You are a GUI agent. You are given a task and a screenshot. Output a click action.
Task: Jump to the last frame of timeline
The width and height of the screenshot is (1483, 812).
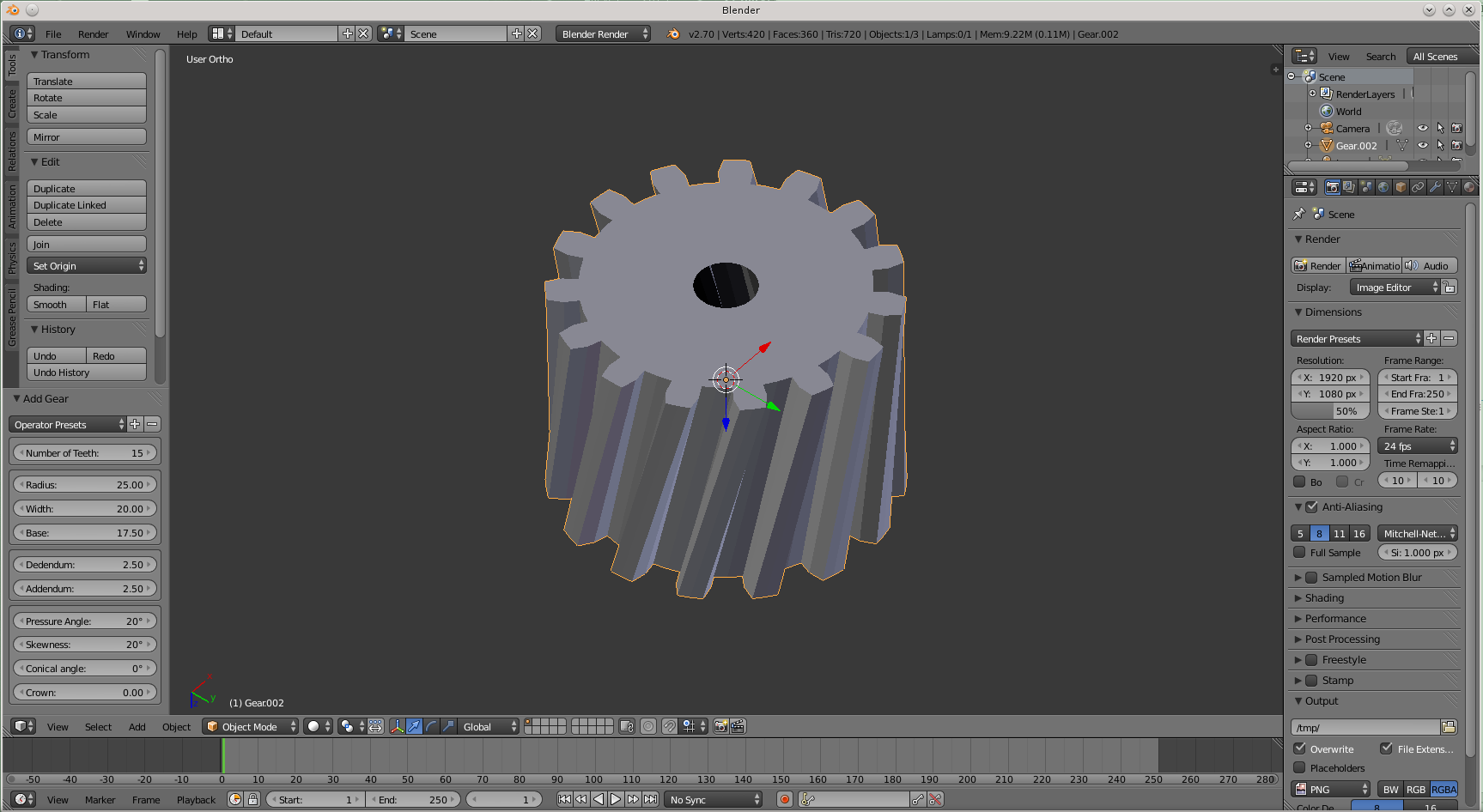(x=650, y=799)
